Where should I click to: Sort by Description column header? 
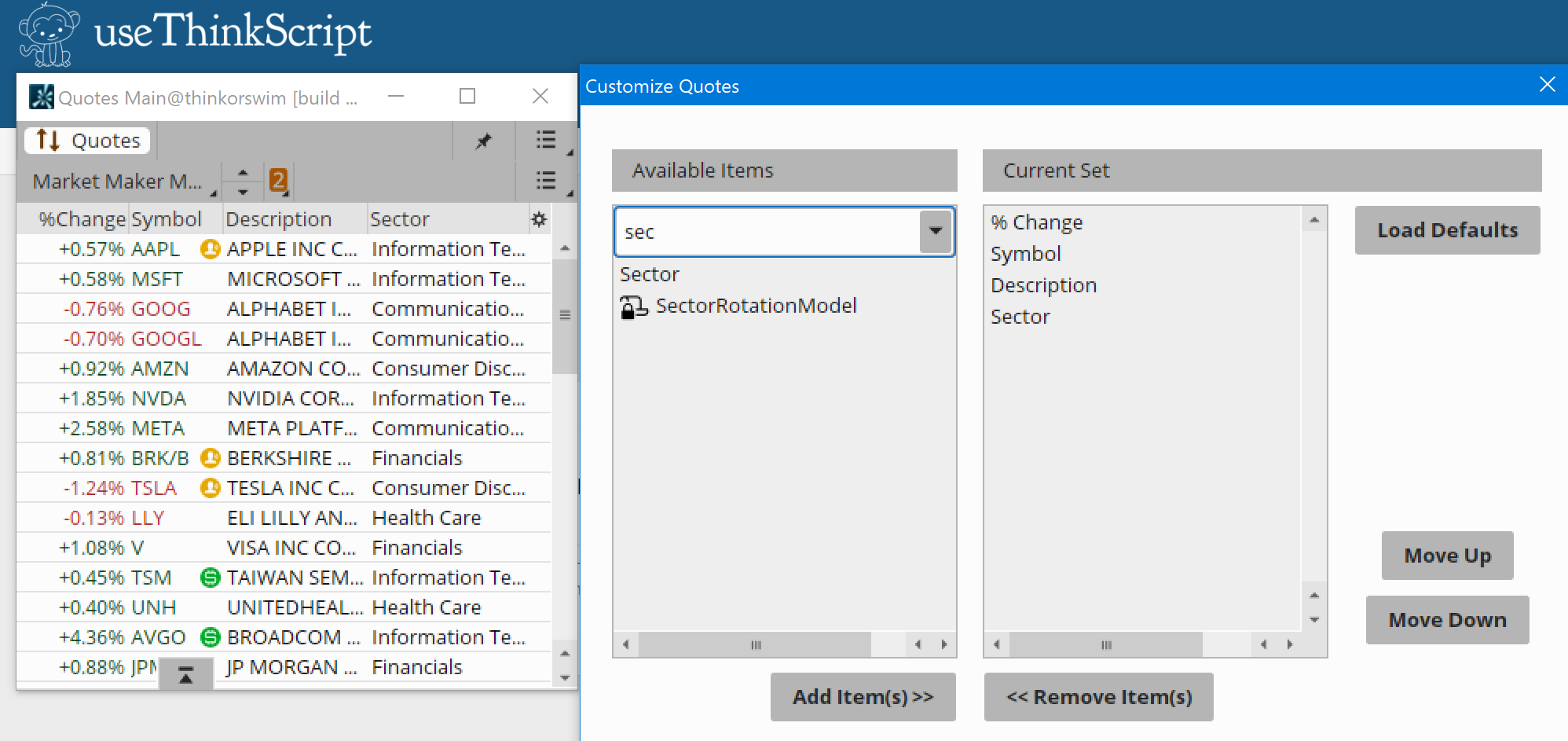[279, 219]
